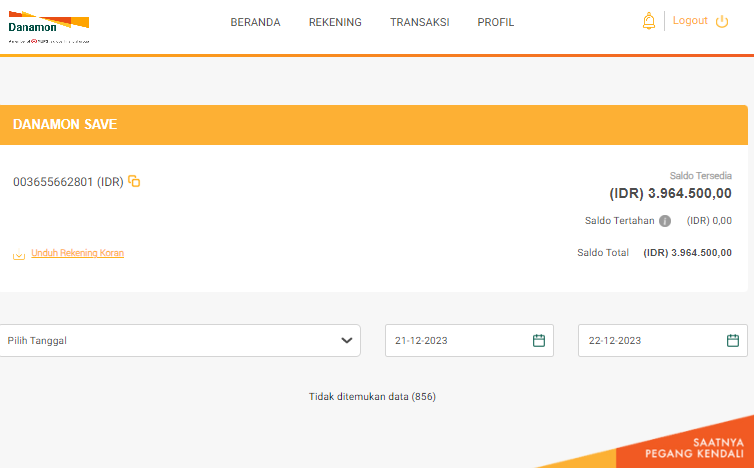Click the Saldo Total amount
The width and height of the screenshot is (754, 468).
(x=688, y=253)
